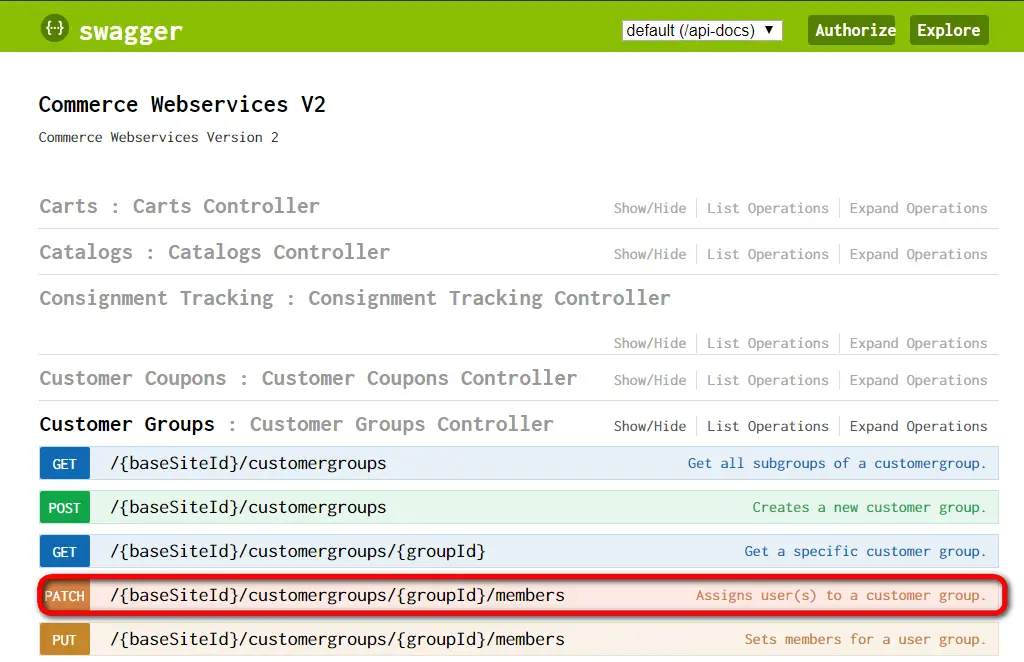This screenshot has width=1024, height=662.
Task: Click the 'Commerce Webservices V2' title
Action: click(x=182, y=104)
